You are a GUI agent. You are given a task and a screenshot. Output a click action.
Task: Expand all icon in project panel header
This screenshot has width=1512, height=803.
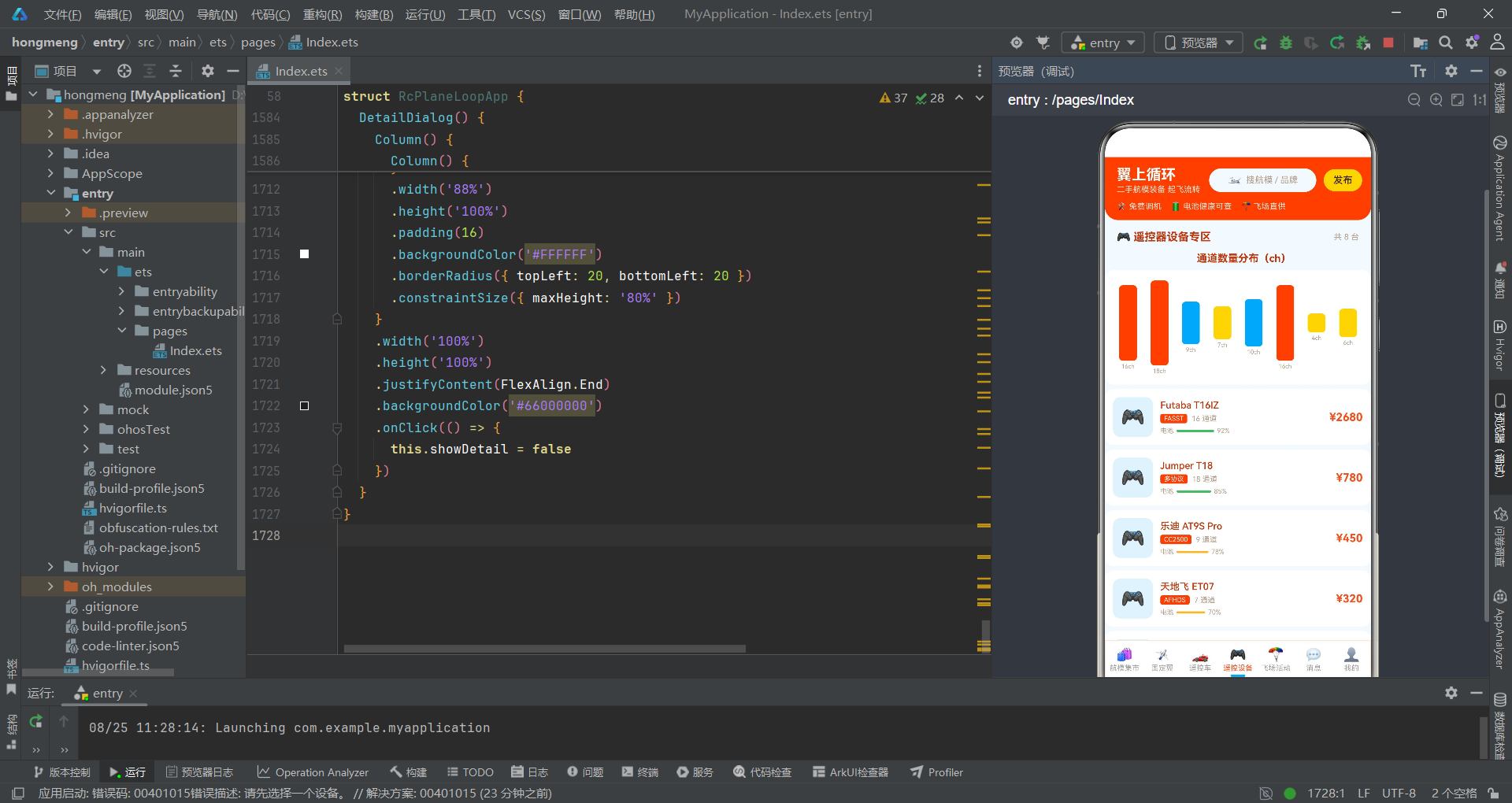tap(150, 71)
